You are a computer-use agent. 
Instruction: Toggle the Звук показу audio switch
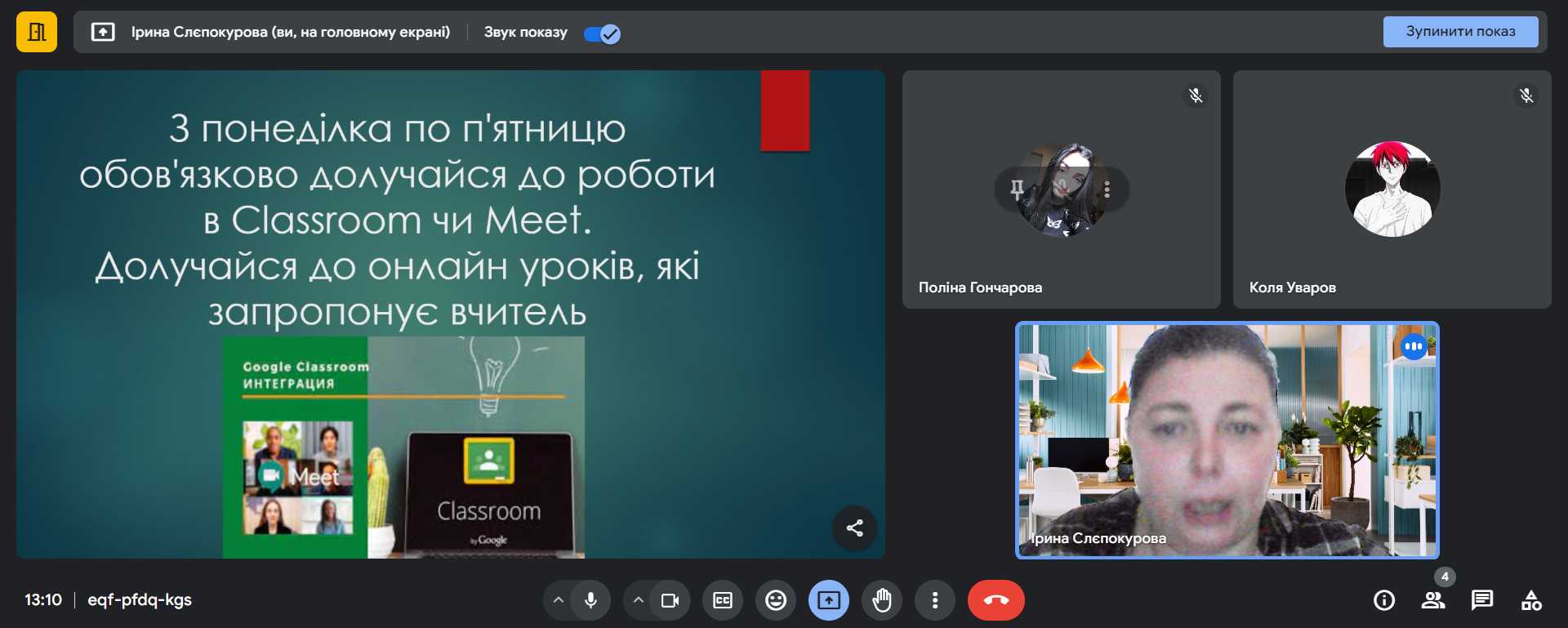click(602, 33)
